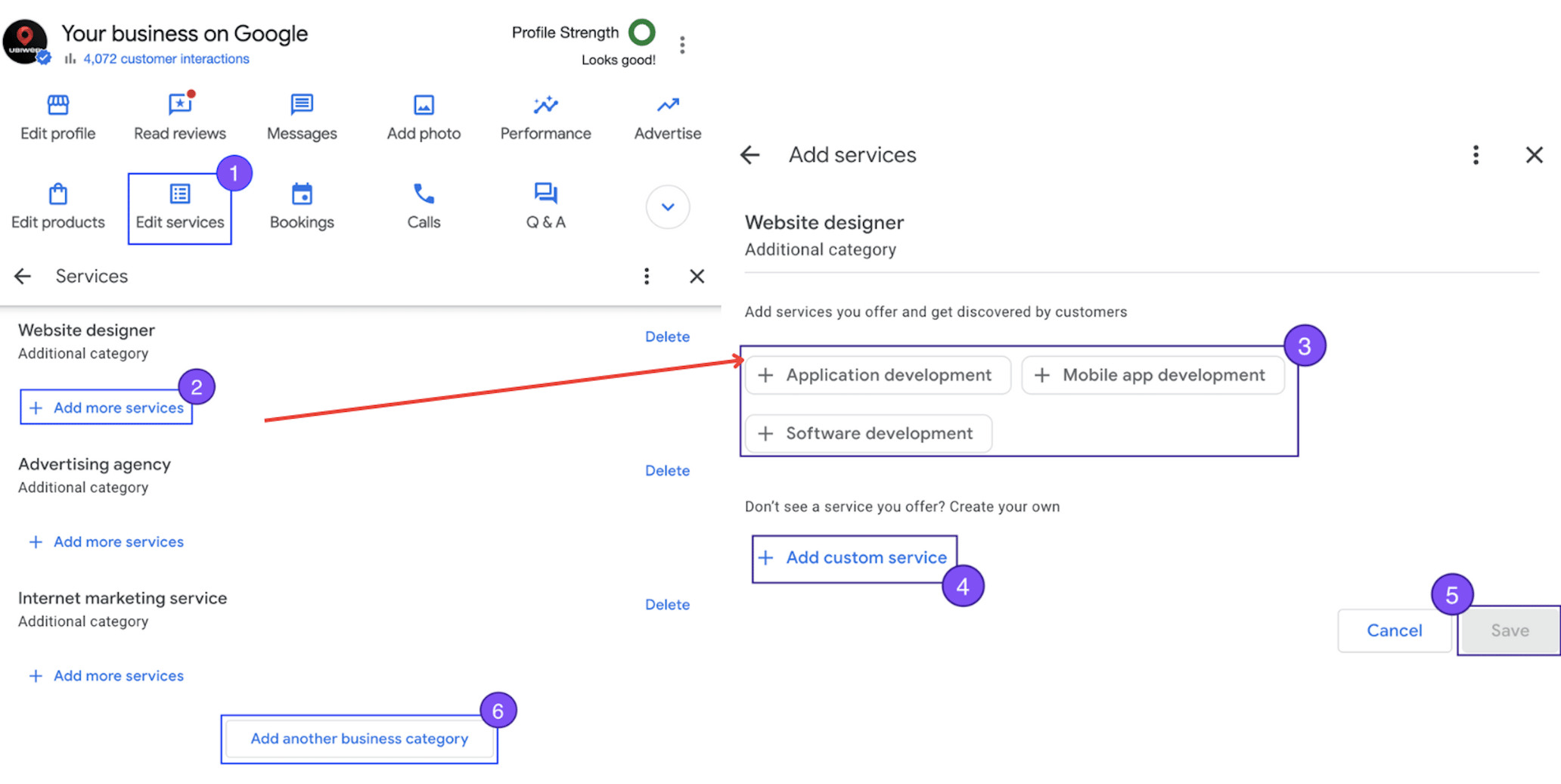The height and width of the screenshot is (784, 1561).
Task: Add a photo to the profile
Action: [x=423, y=117]
